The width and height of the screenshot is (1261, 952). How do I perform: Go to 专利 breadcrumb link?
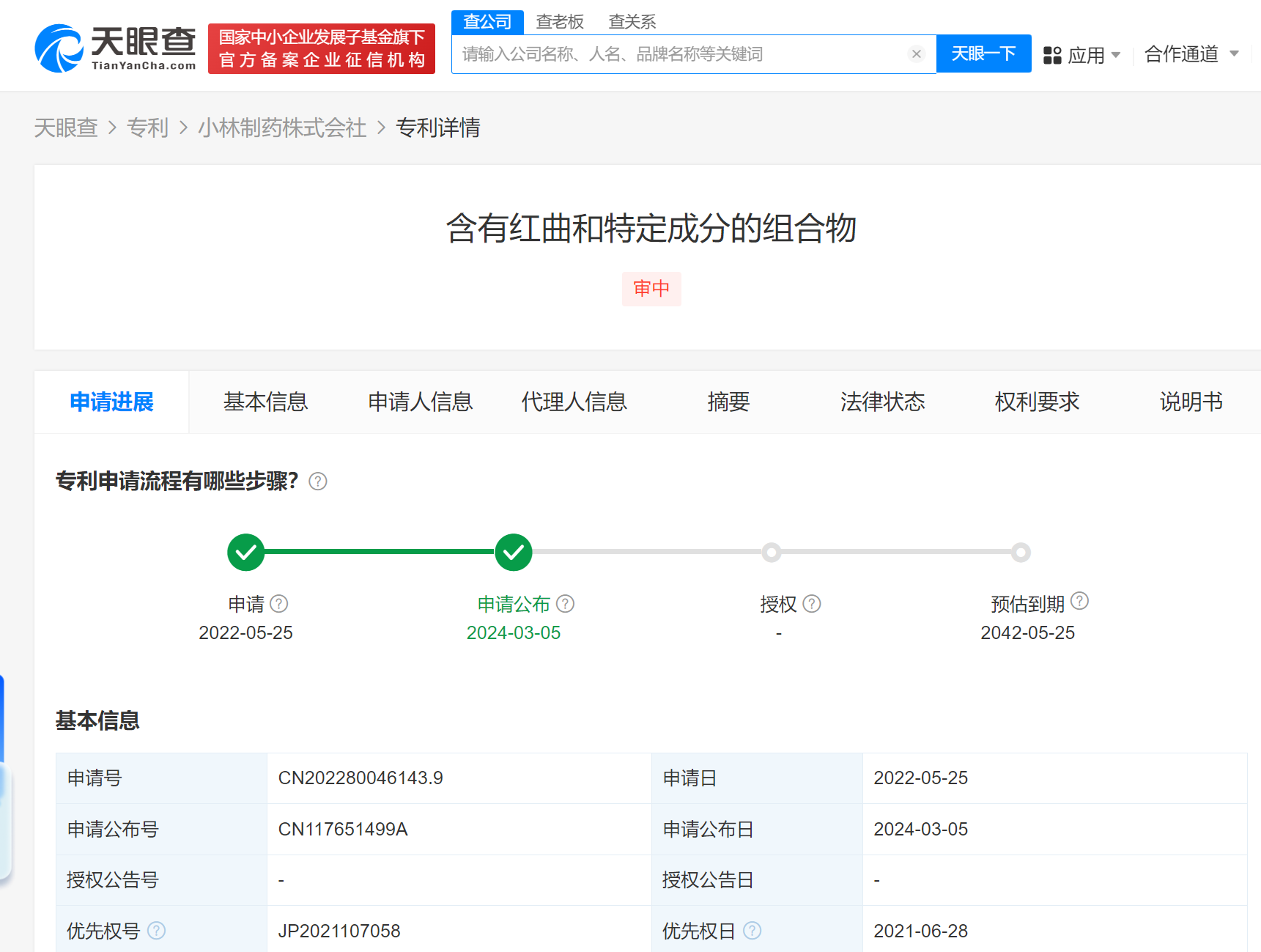click(x=148, y=128)
